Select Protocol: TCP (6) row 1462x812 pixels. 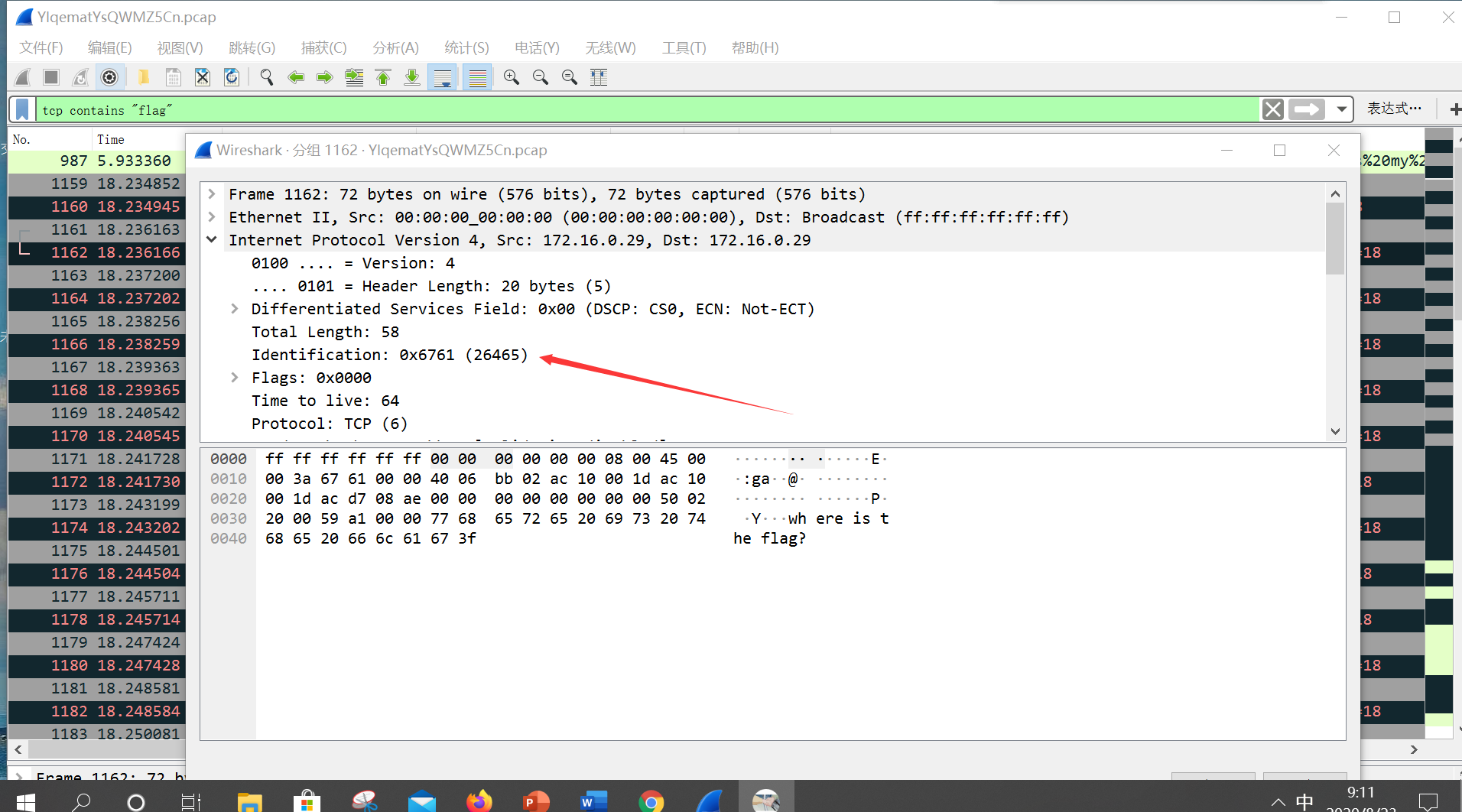pyautogui.click(x=762, y=424)
